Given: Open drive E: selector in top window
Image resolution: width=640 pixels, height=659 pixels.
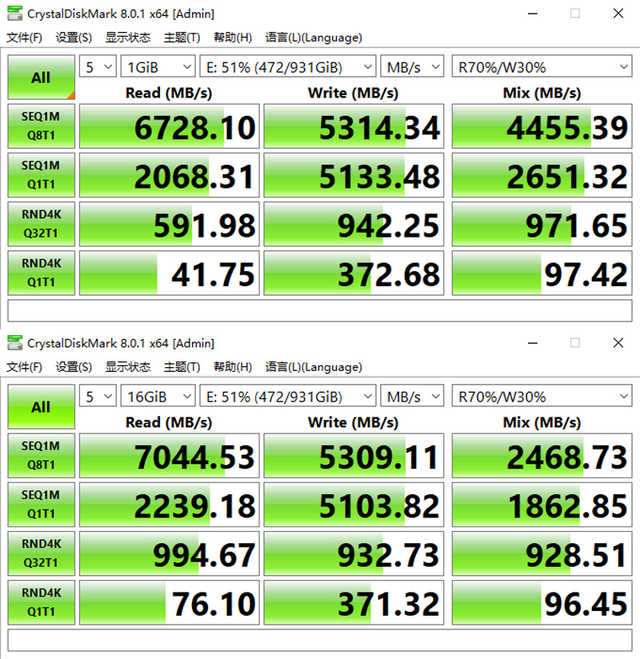Looking at the screenshot, I should pyautogui.click(x=288, y=66).
